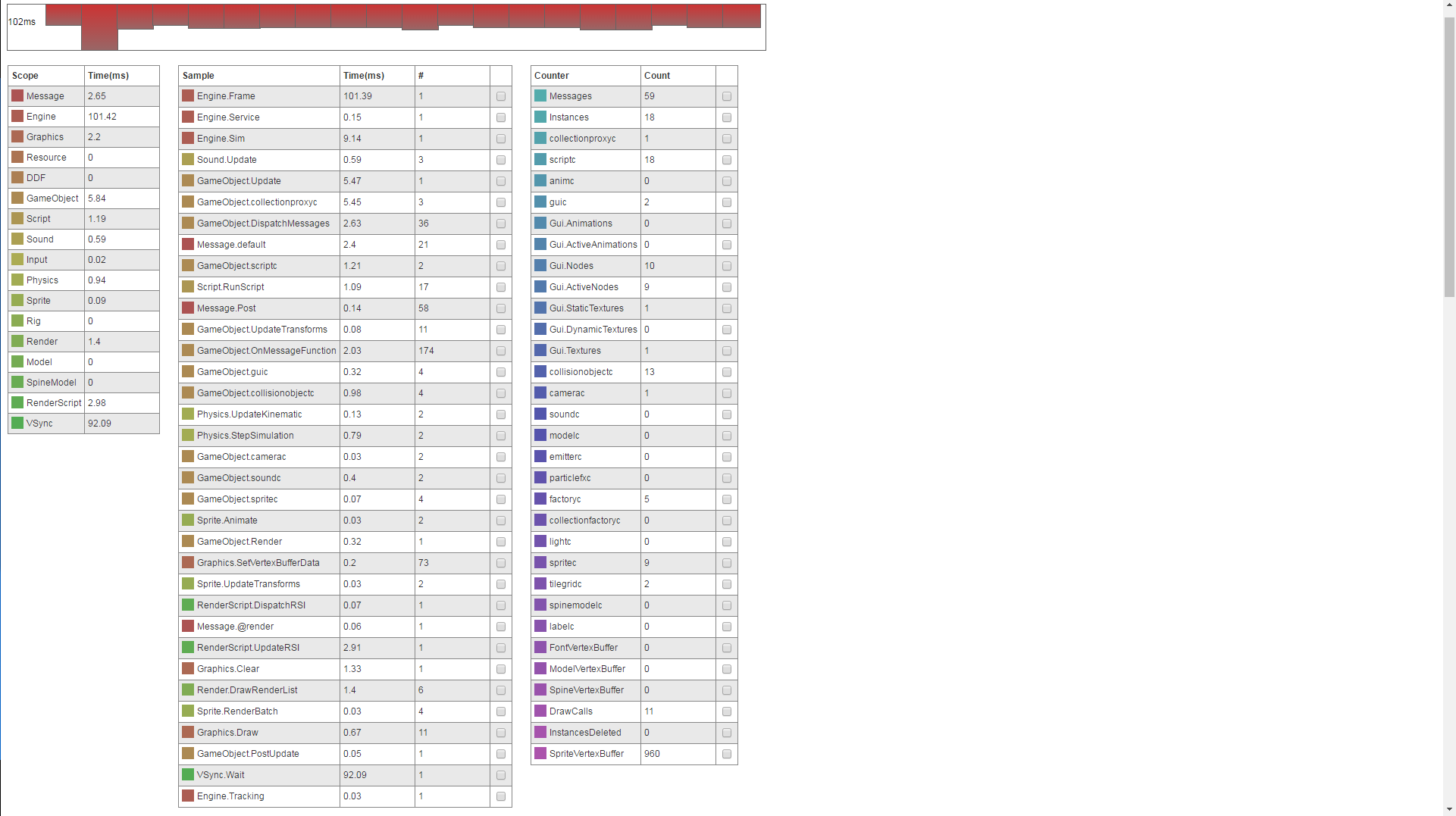Click the Sample column header
The height and width of the screenshot is (816, 1456).
point(259,76)
